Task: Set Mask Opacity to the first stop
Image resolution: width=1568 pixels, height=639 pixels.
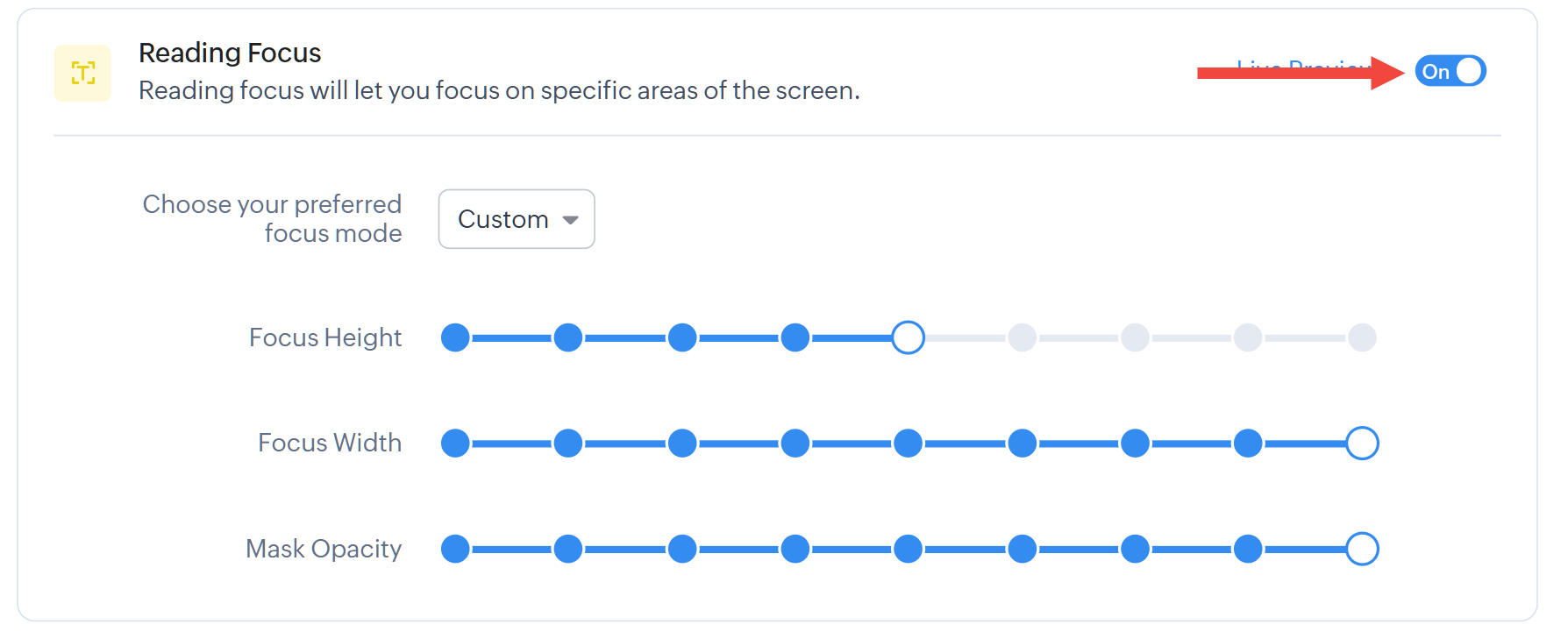Action: pos(455,550)
